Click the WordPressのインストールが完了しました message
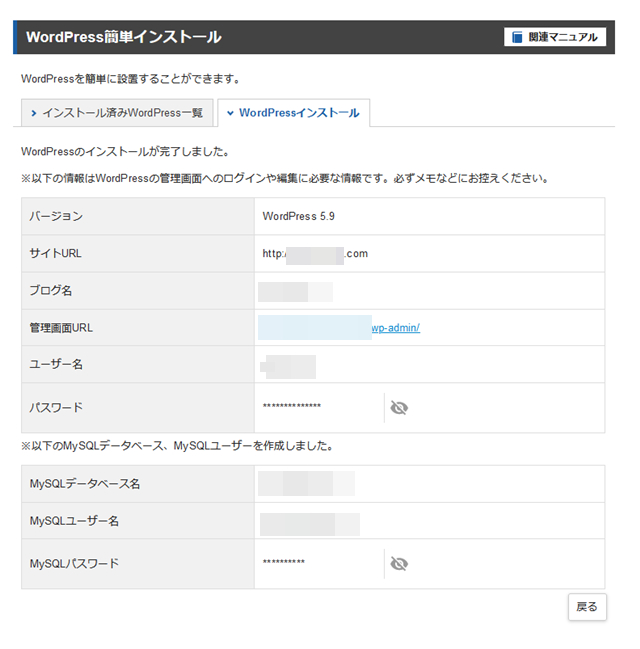640x649 pixels. click(x=125, y=151)
